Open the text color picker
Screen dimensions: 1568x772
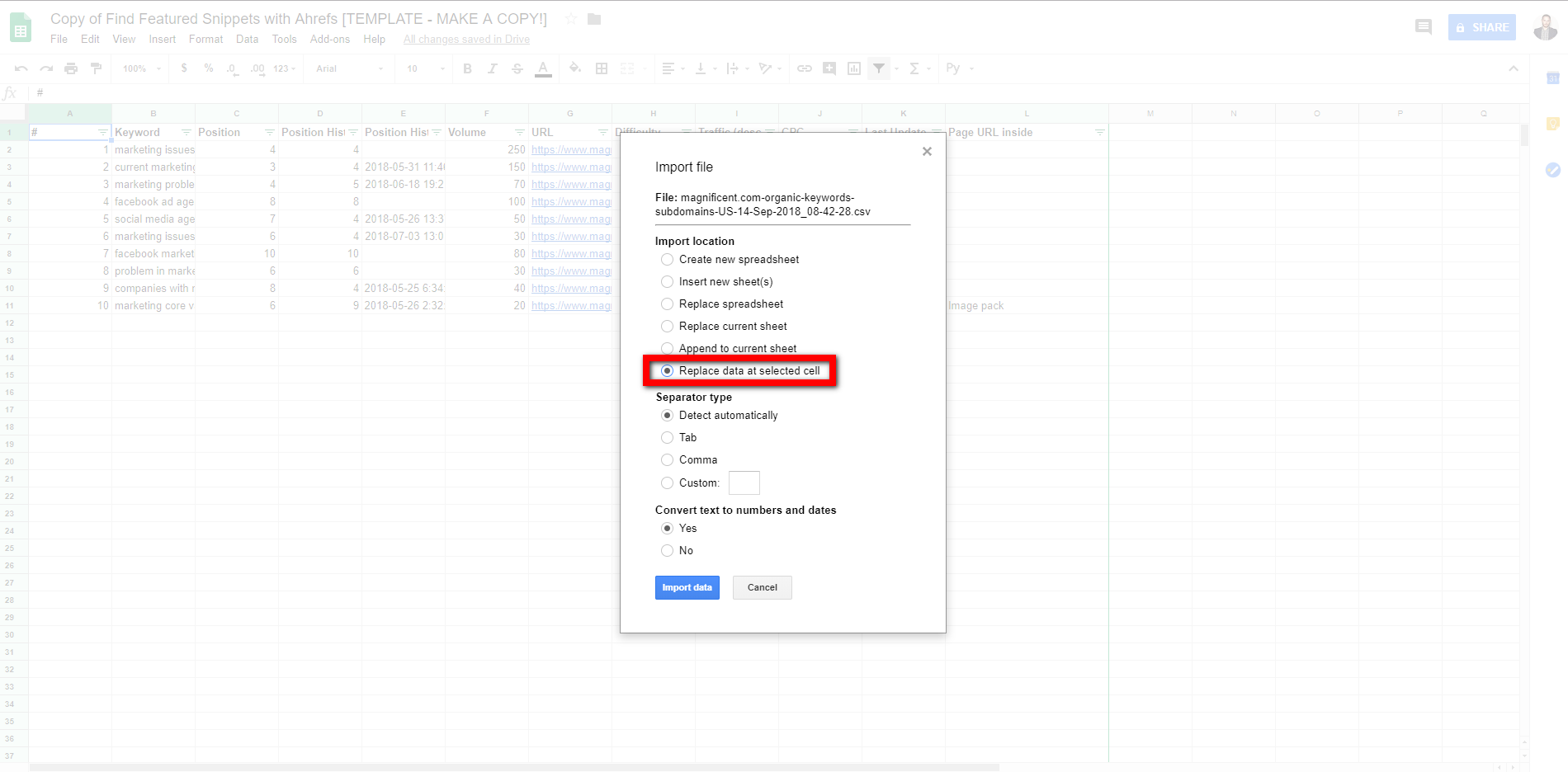coord(543,69)
